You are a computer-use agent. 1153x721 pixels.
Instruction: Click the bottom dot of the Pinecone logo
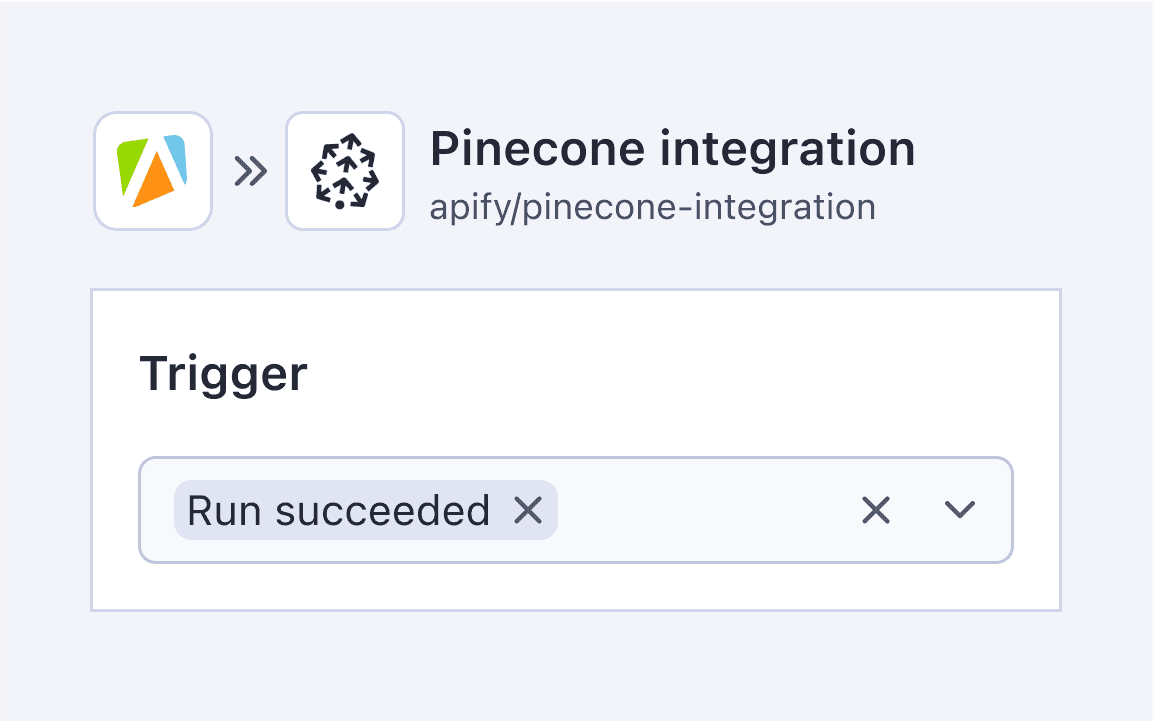click(x=339, y=204)
